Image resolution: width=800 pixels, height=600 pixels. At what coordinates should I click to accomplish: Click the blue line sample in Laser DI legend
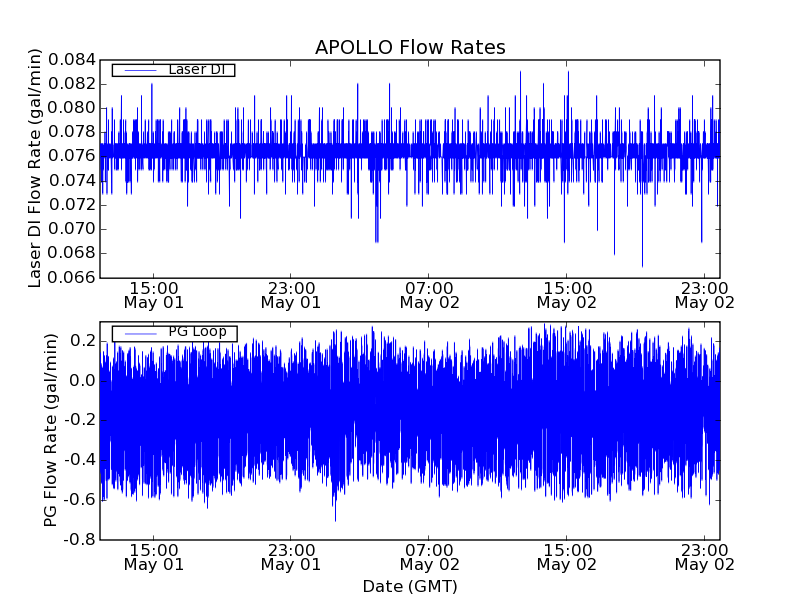point(139,70)
